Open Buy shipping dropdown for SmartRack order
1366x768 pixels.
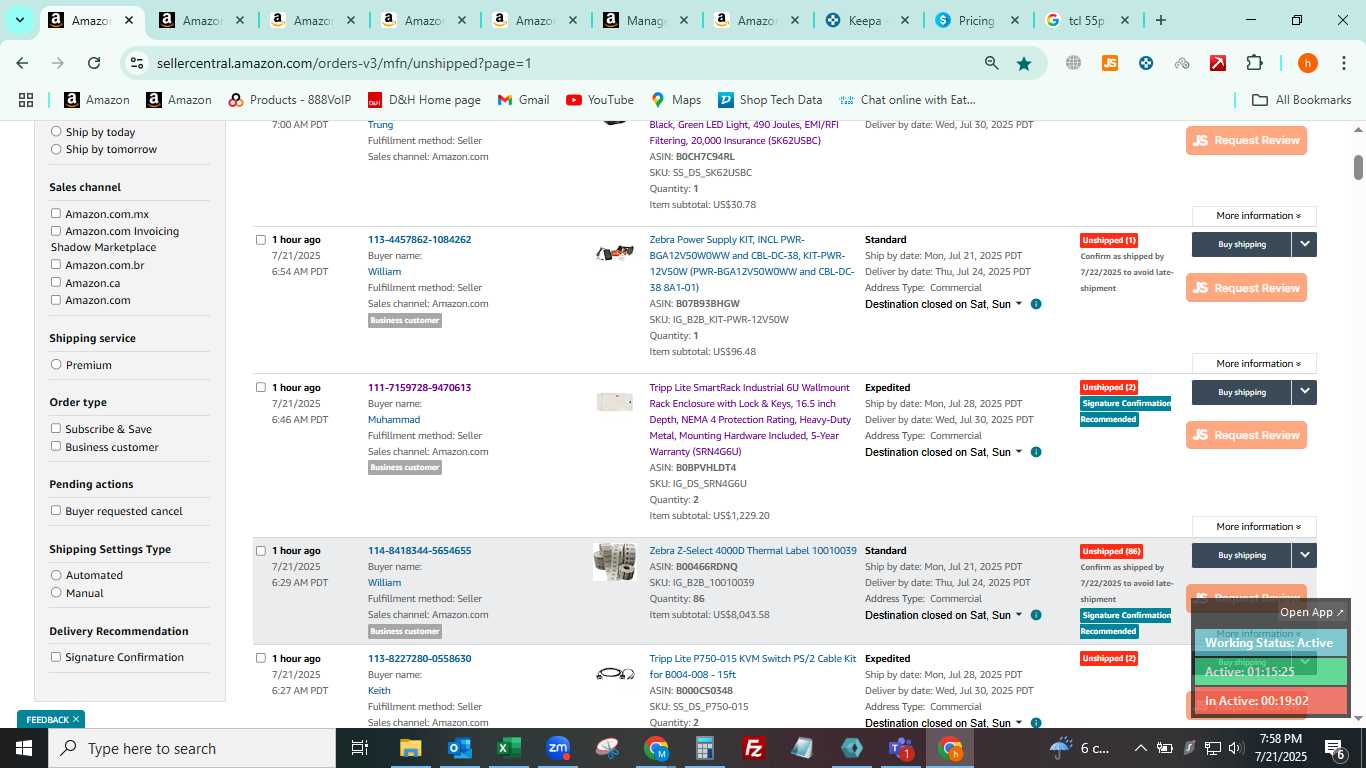[1304, 392]
